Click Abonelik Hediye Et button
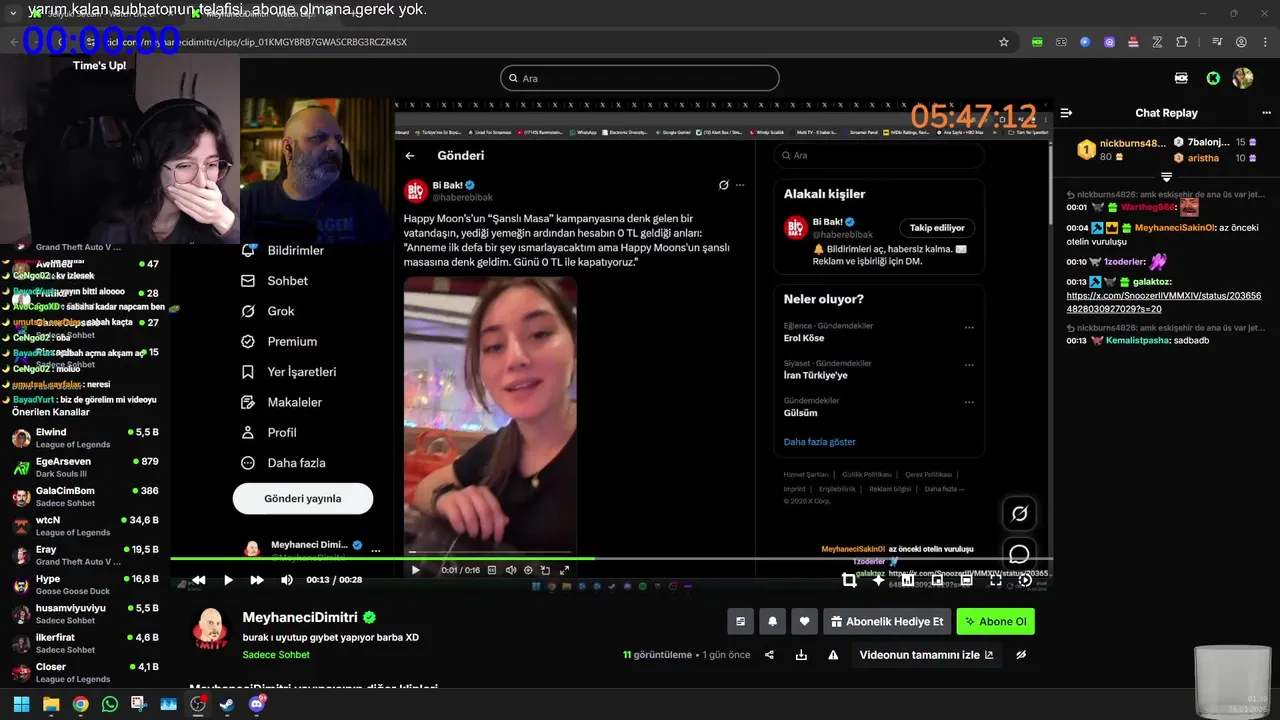The height and width of the screenshot is (720, 1280). 886,621
